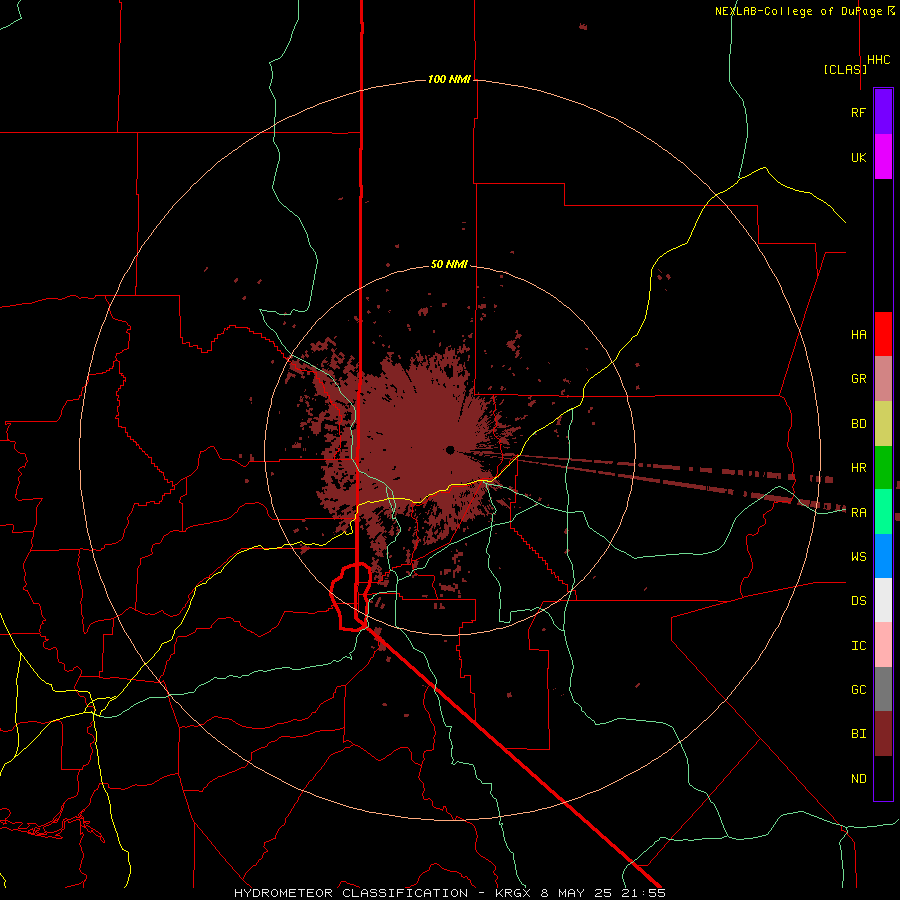Click the IC light pink legend swatch
Viewport: 900px width, 900px height.
pos(883,645)
